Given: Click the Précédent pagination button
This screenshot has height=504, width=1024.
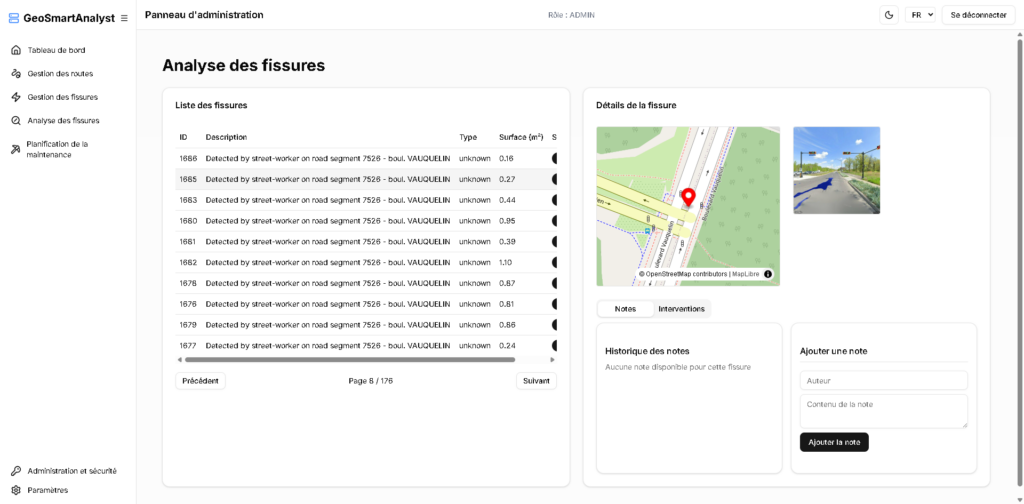Looking at the screenshot, I should [x=200, y=381].
